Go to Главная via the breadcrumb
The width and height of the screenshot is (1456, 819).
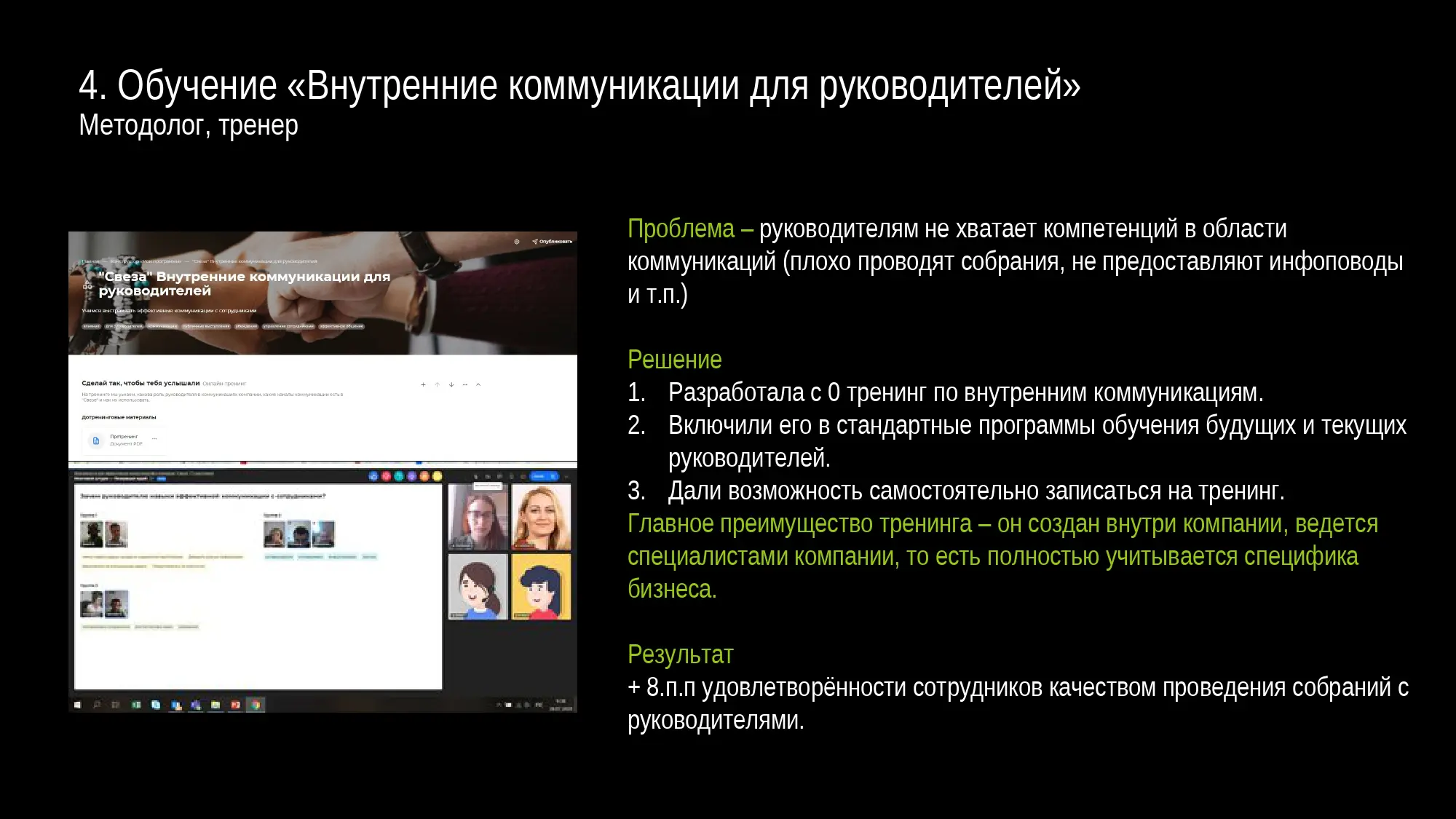[x=91, y=262]
